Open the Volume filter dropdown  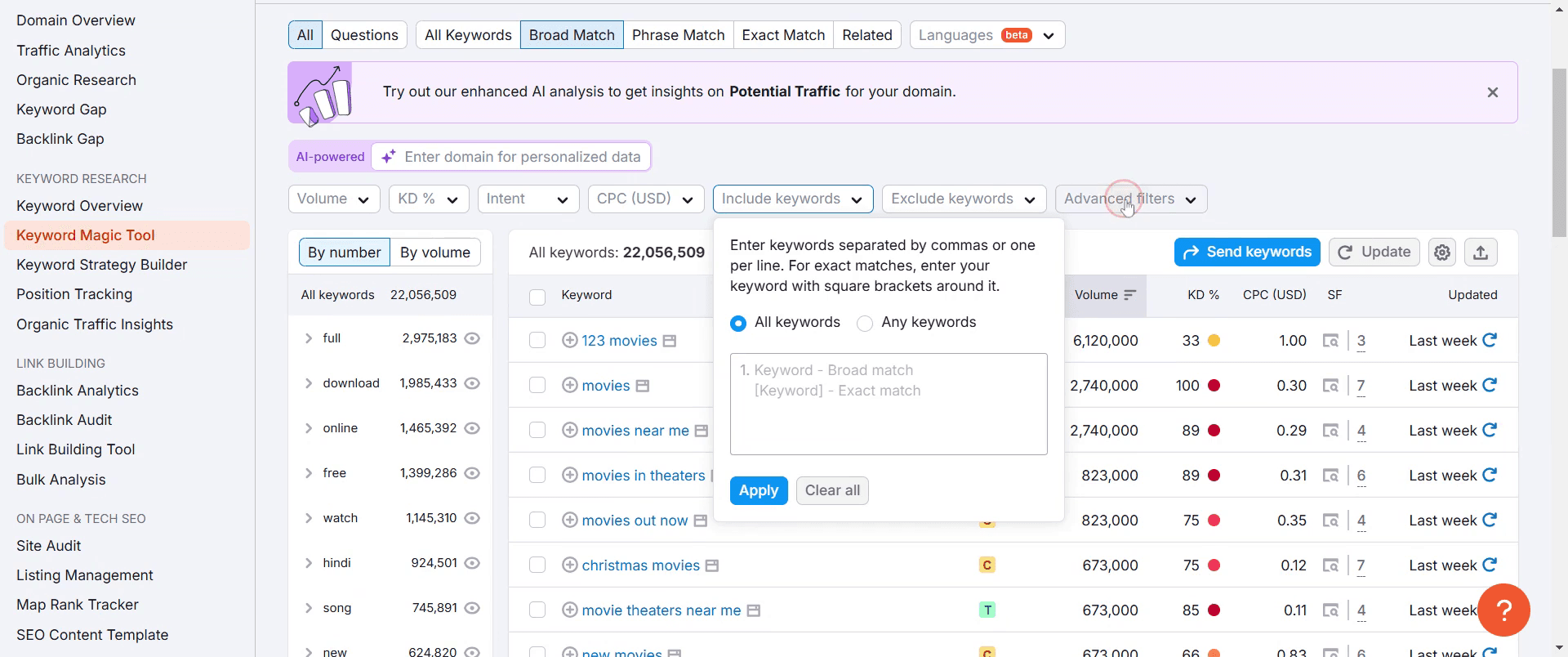pyautogui.click(x=334, y=199)
